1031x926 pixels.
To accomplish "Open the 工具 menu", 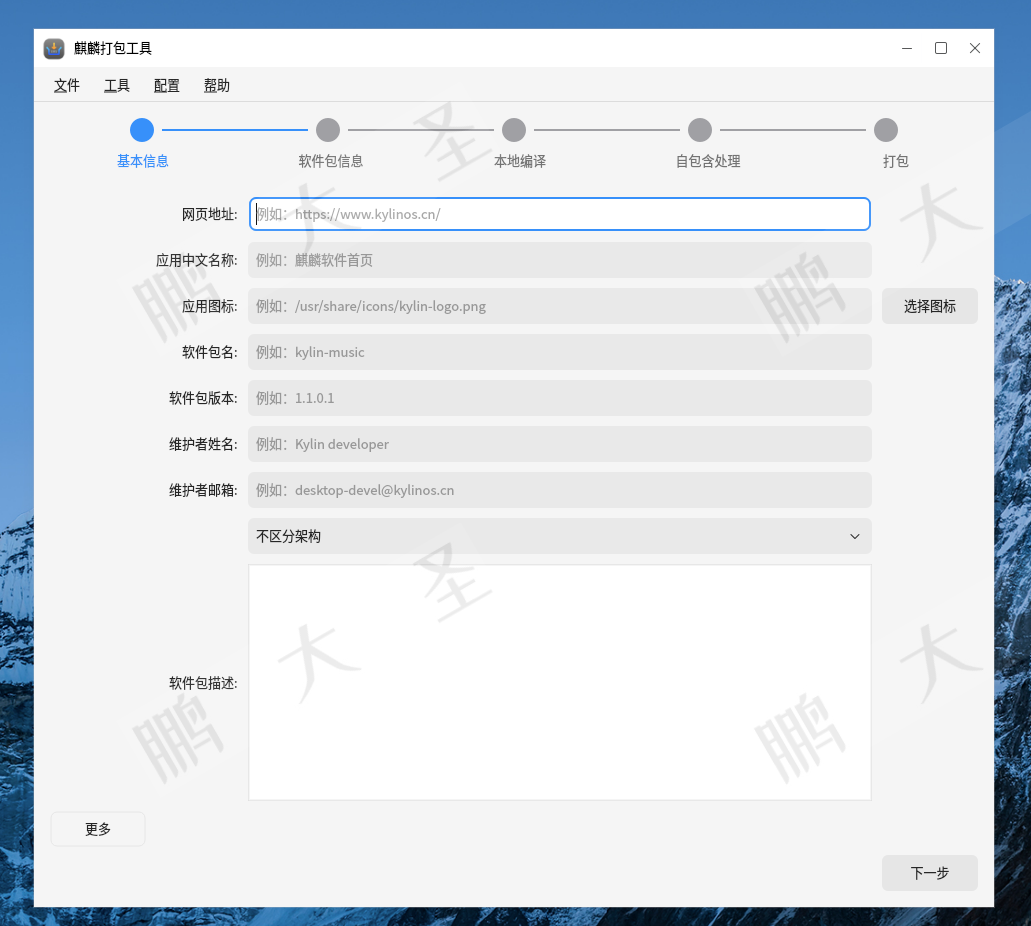I will click(x=117, y=86).
